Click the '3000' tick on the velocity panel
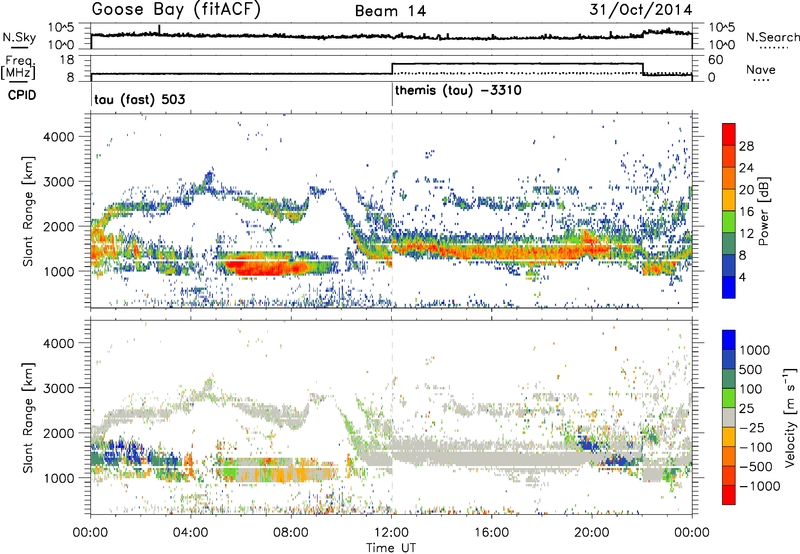Image resolution: width=800 pixels, height=554 pixels. pyautogui.click(x=58, y=388)
